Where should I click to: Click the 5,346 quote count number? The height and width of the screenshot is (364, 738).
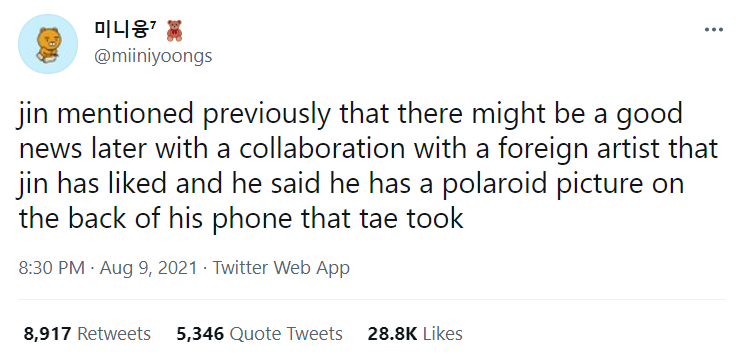click(200, 334)
